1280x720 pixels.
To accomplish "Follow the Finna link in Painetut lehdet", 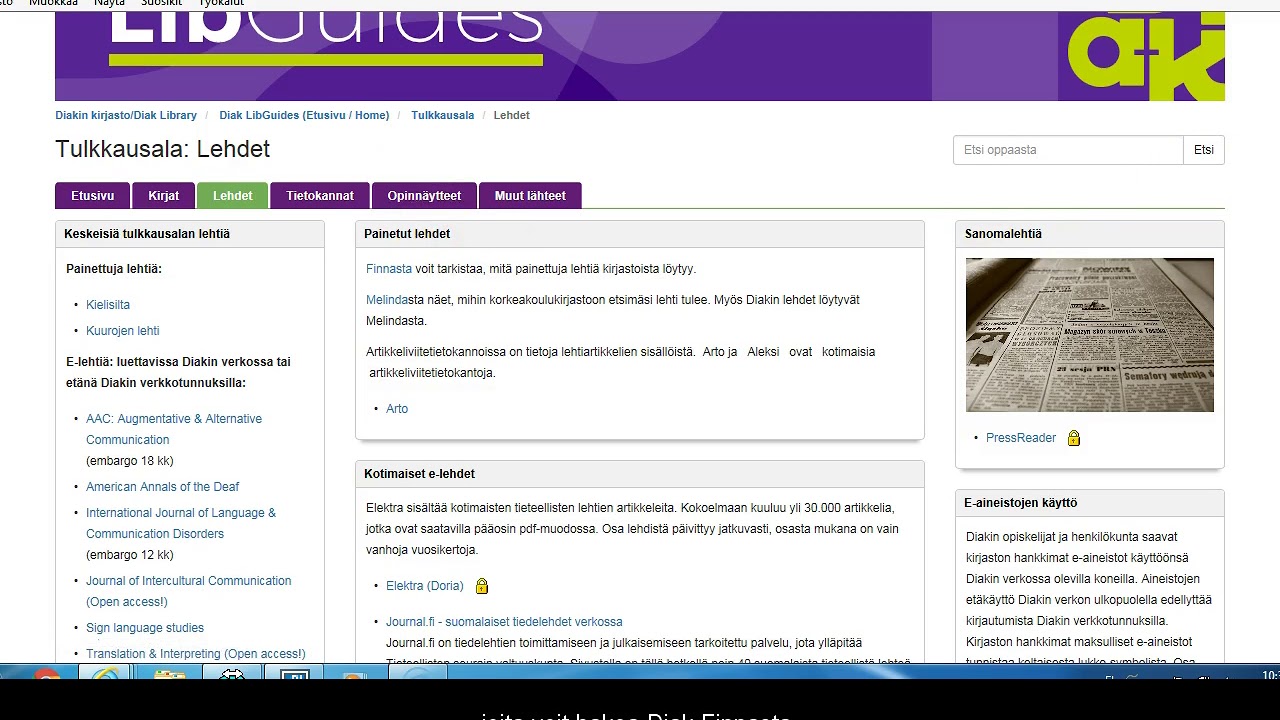I will point(389,269).
